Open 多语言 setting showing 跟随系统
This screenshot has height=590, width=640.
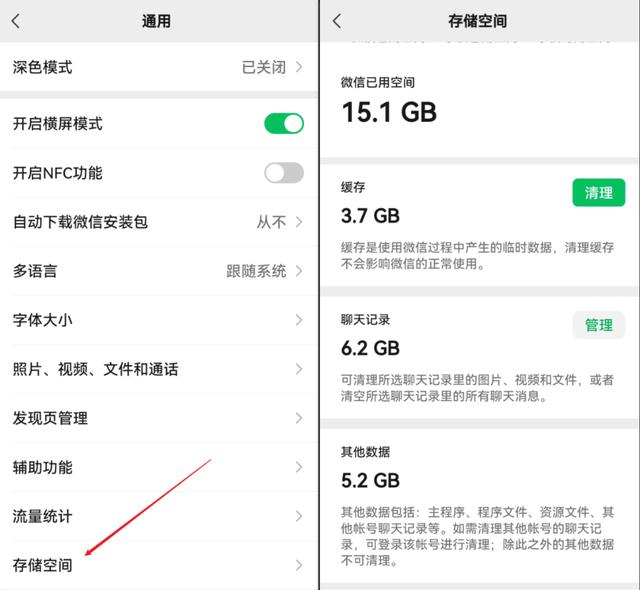pyautogui.click(x=158, y=271)
